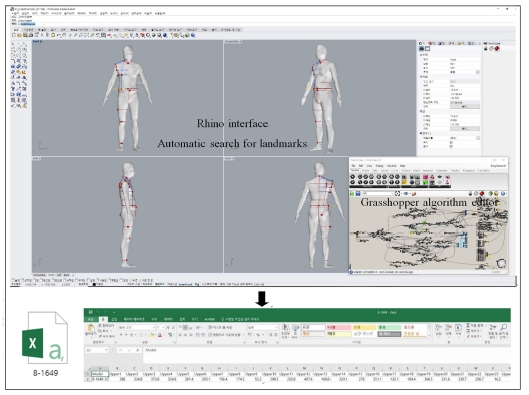Click the camera icon in Rhino properties panel
This screenshot has height=395, width=529.
pyautogui.click(x=421, y=49)
